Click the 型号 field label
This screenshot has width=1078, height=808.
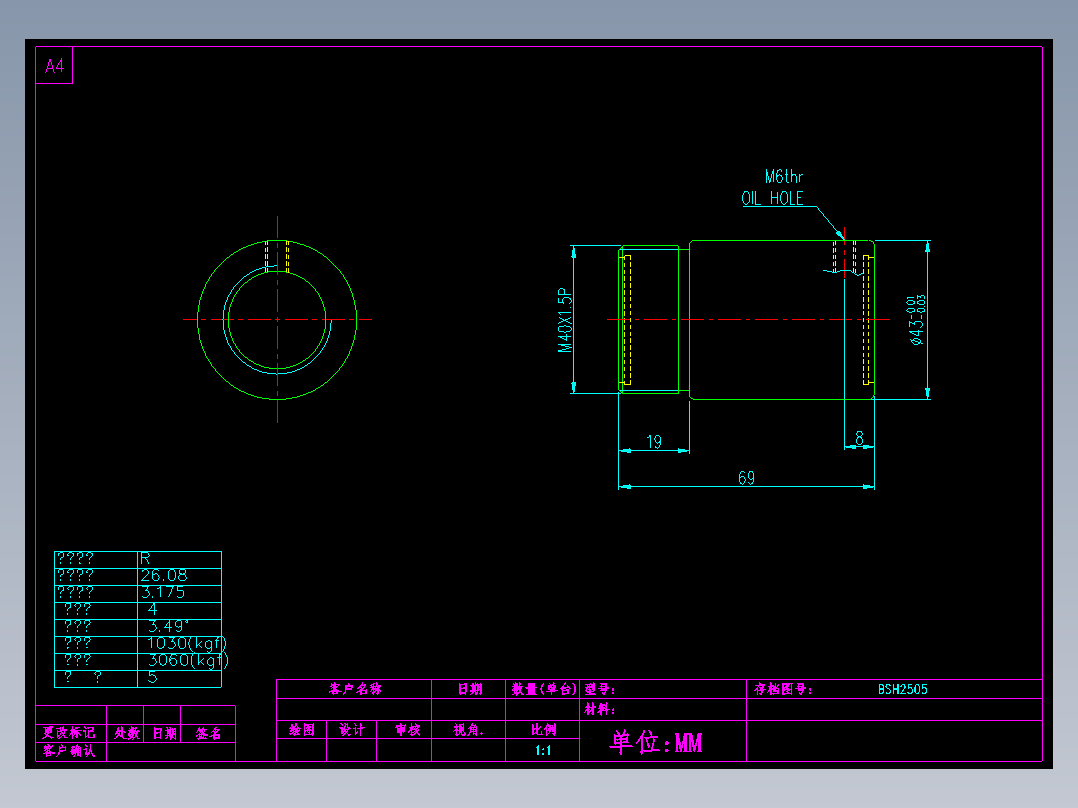600,689
